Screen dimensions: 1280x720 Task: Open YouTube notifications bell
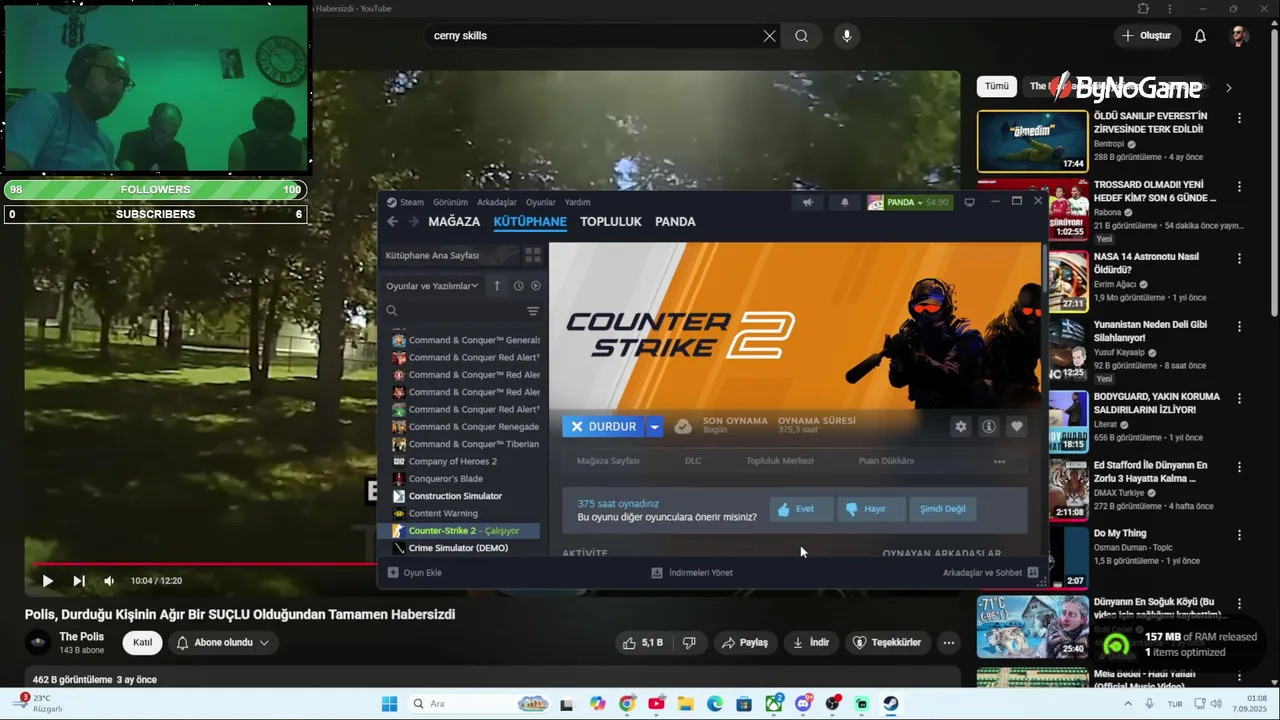pos(1200,36)
